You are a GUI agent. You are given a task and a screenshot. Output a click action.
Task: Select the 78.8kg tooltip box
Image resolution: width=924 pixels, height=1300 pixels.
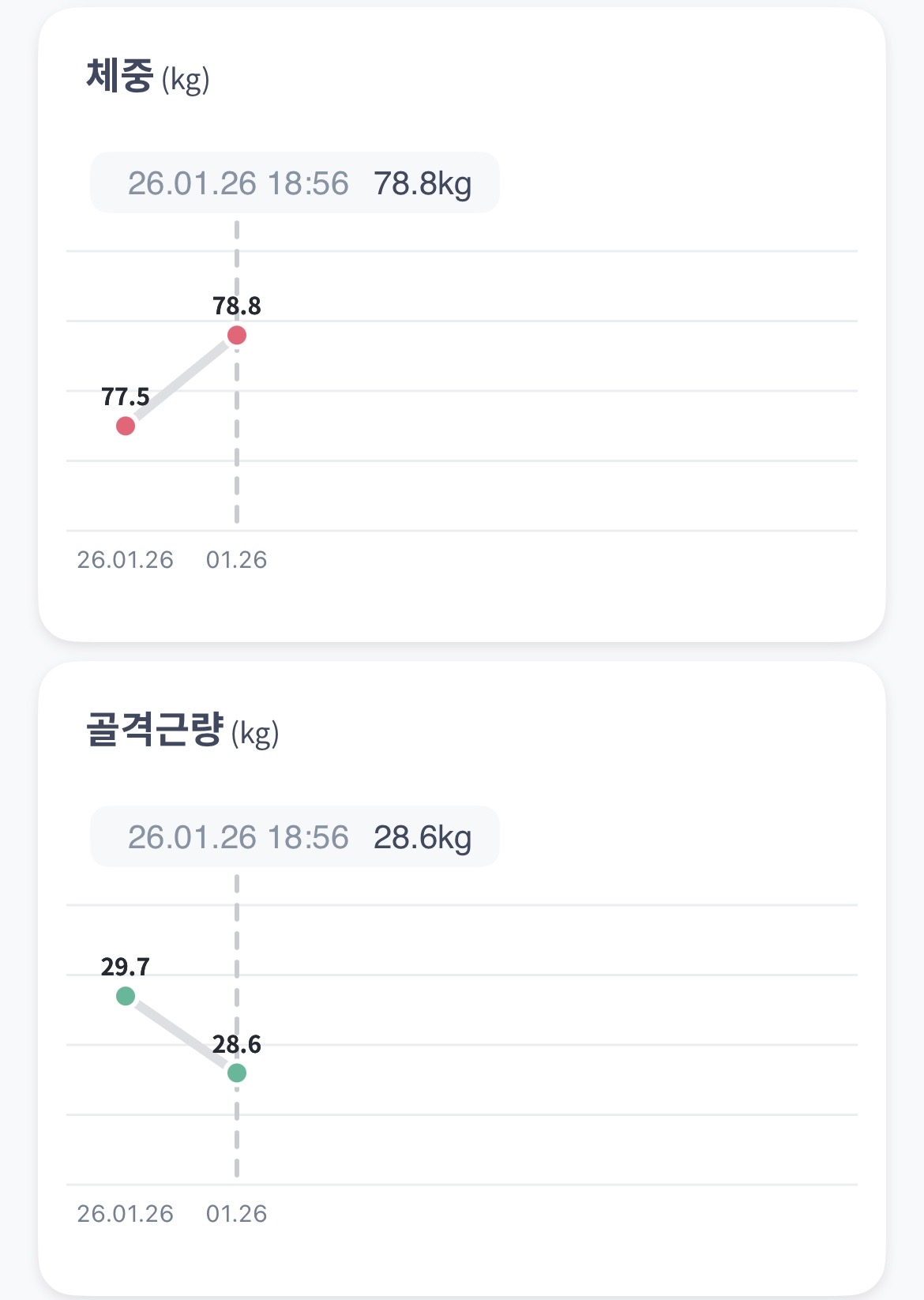tap(295, 182)
